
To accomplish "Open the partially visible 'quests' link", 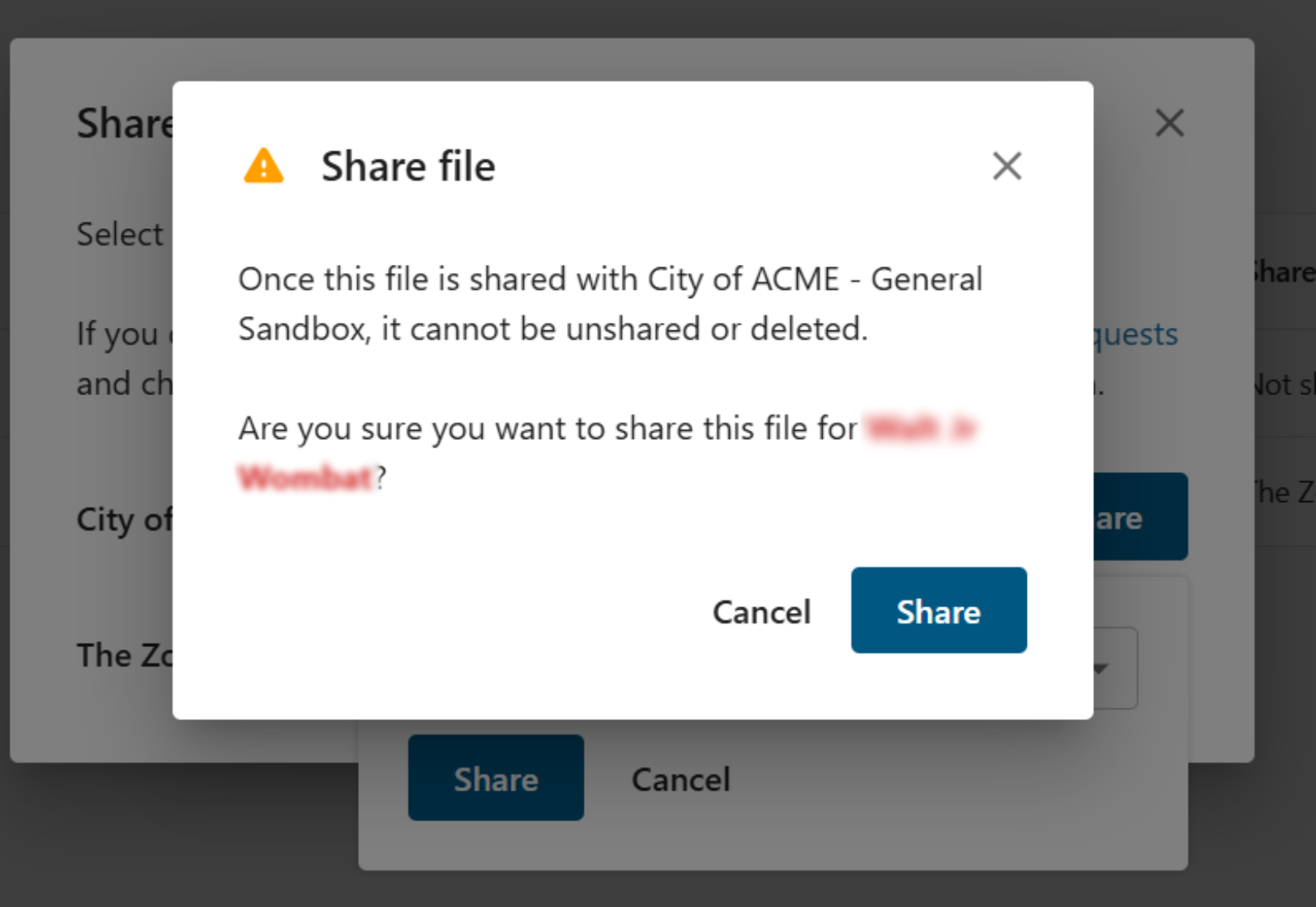I will coord(1135,334).
